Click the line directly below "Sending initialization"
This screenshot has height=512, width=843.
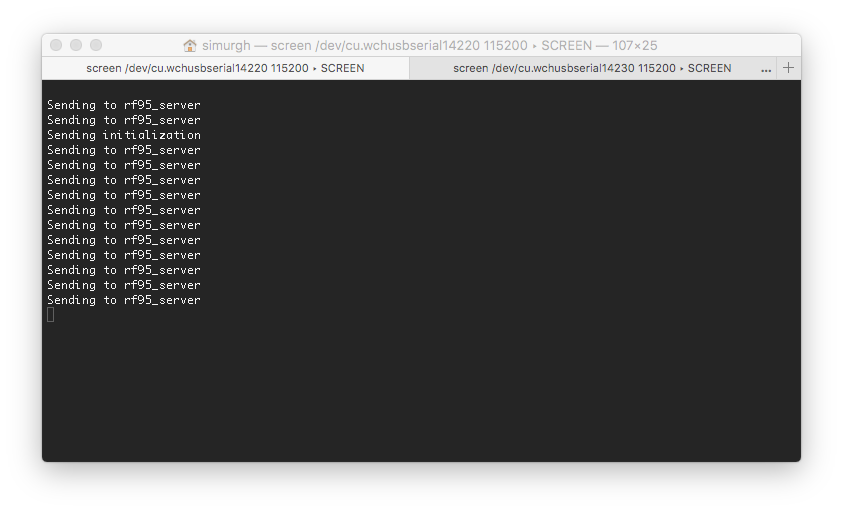tap(124, 150)
